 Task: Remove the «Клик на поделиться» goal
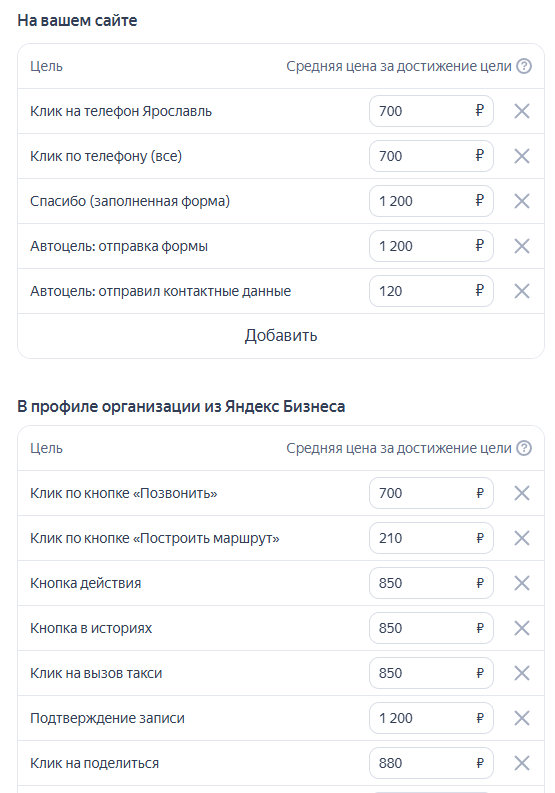click(x=522, y=763)
